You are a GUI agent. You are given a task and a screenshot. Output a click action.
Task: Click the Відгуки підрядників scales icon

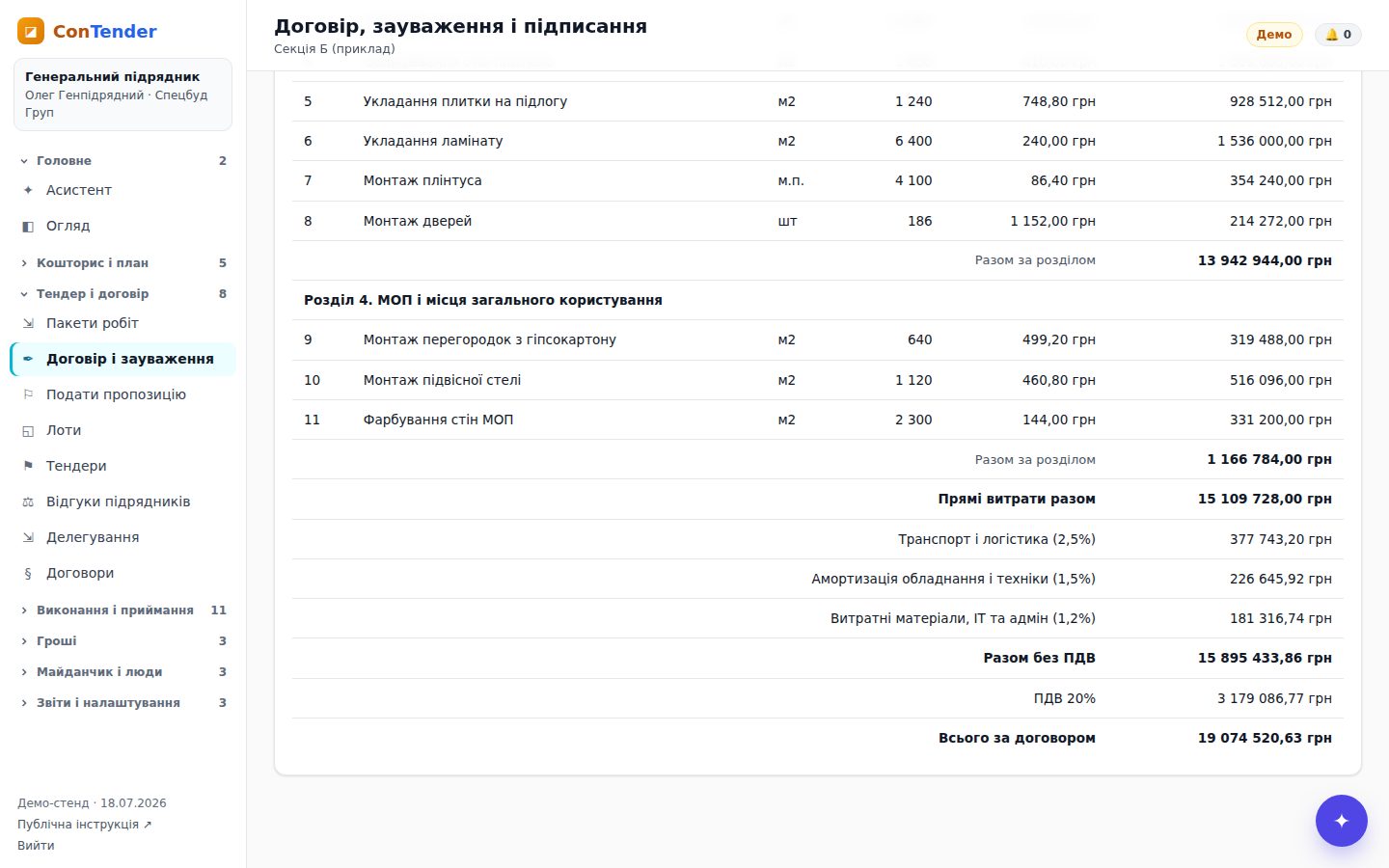28,502
